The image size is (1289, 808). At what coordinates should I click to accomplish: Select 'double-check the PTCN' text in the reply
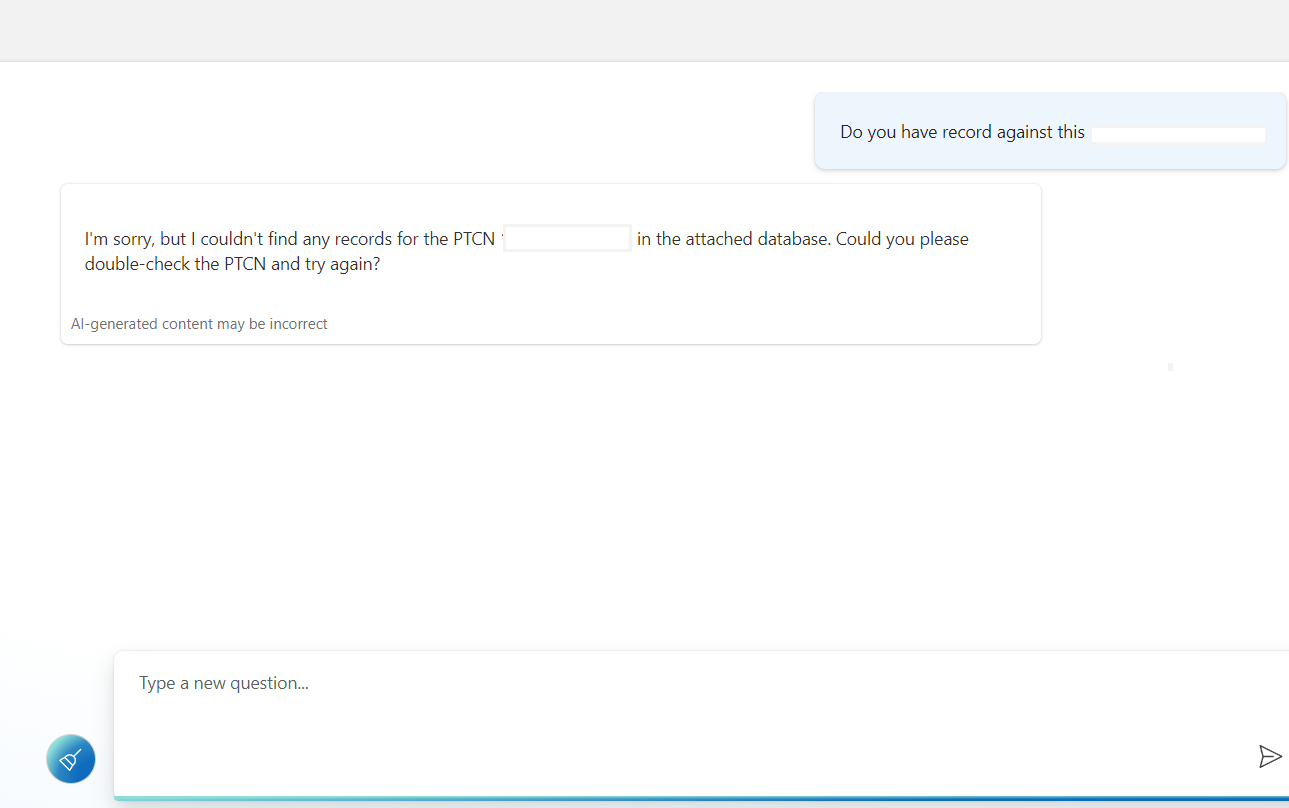click(x=173, y=263)
